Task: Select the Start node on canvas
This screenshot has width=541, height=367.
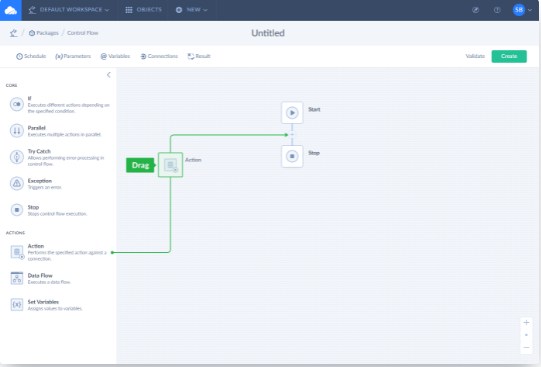Action: tap(292, 112)
